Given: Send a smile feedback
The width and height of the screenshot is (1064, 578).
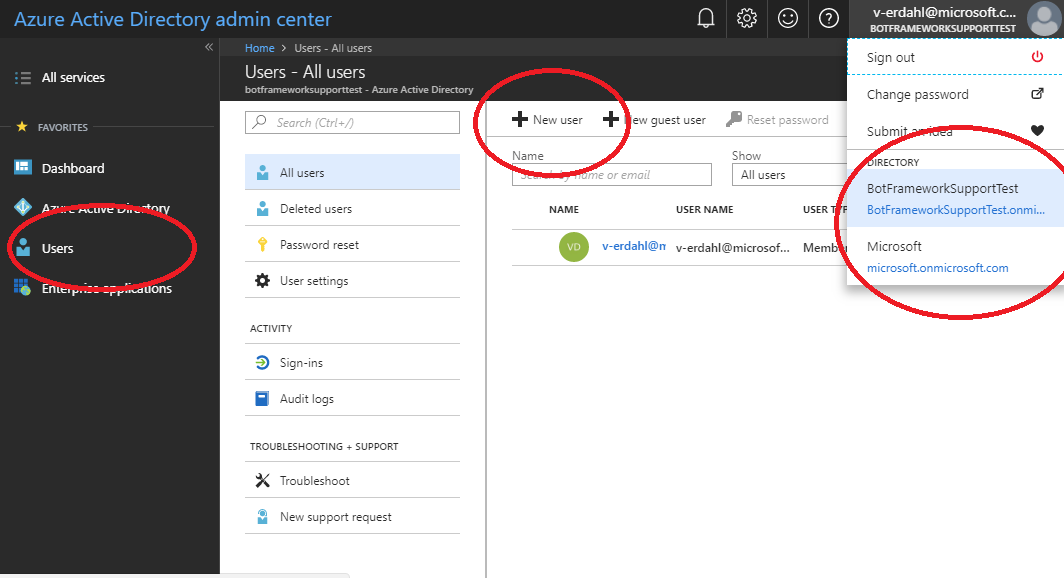Looking at the screenshot, I should (x=788, y=18).
